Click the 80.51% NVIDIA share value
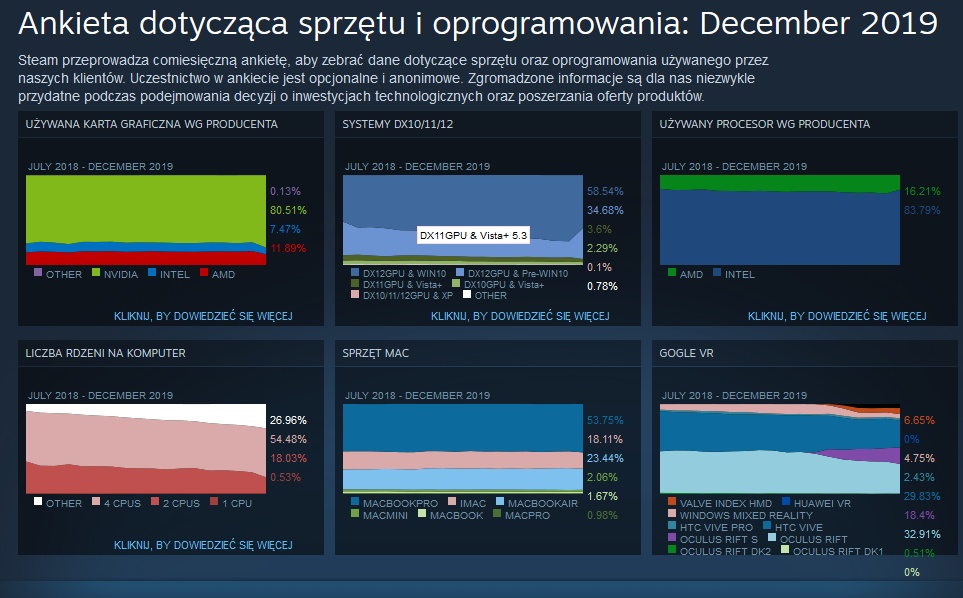 click(x=288, y=210)
